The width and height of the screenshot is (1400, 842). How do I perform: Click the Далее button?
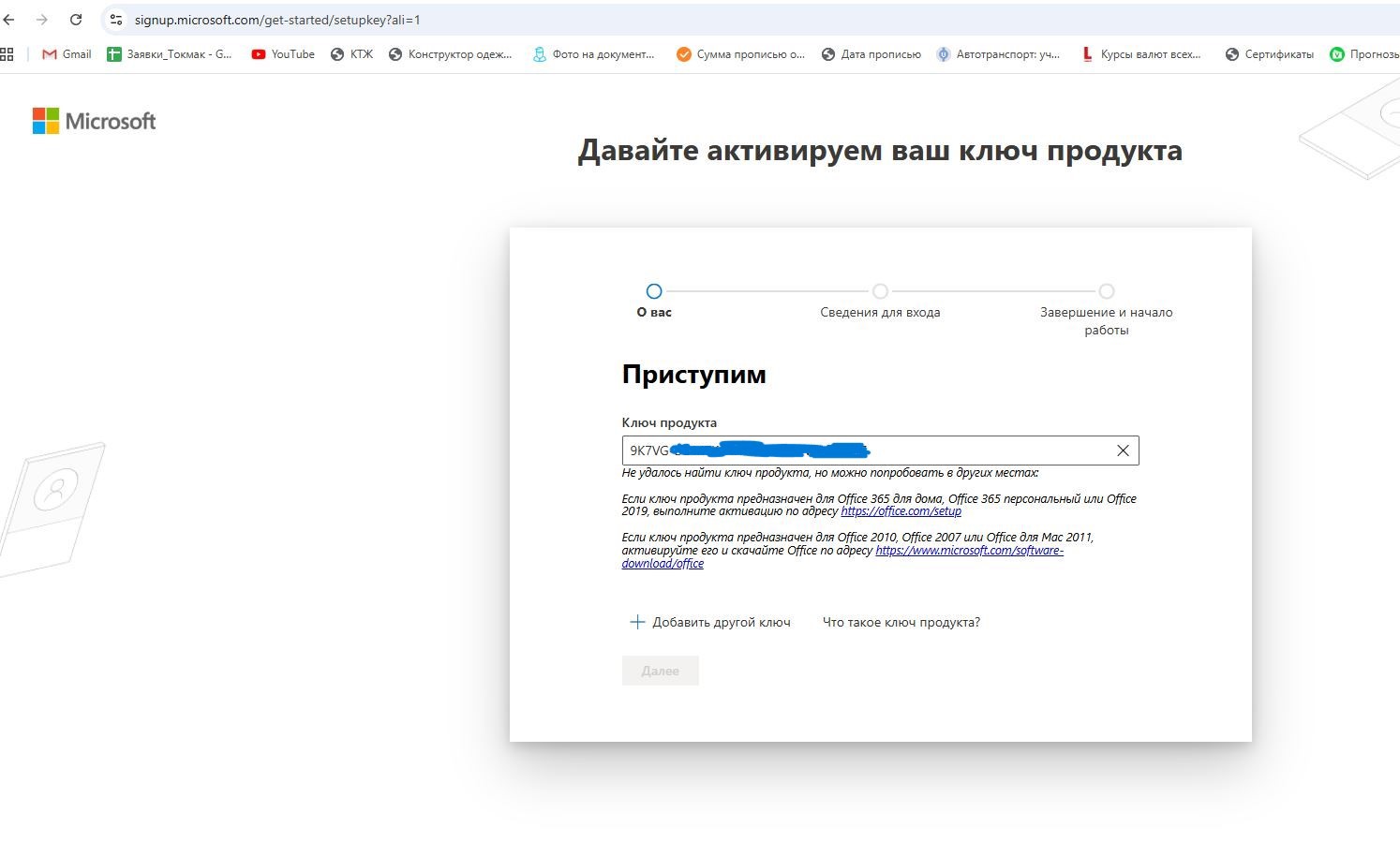[x=660, y=671]
